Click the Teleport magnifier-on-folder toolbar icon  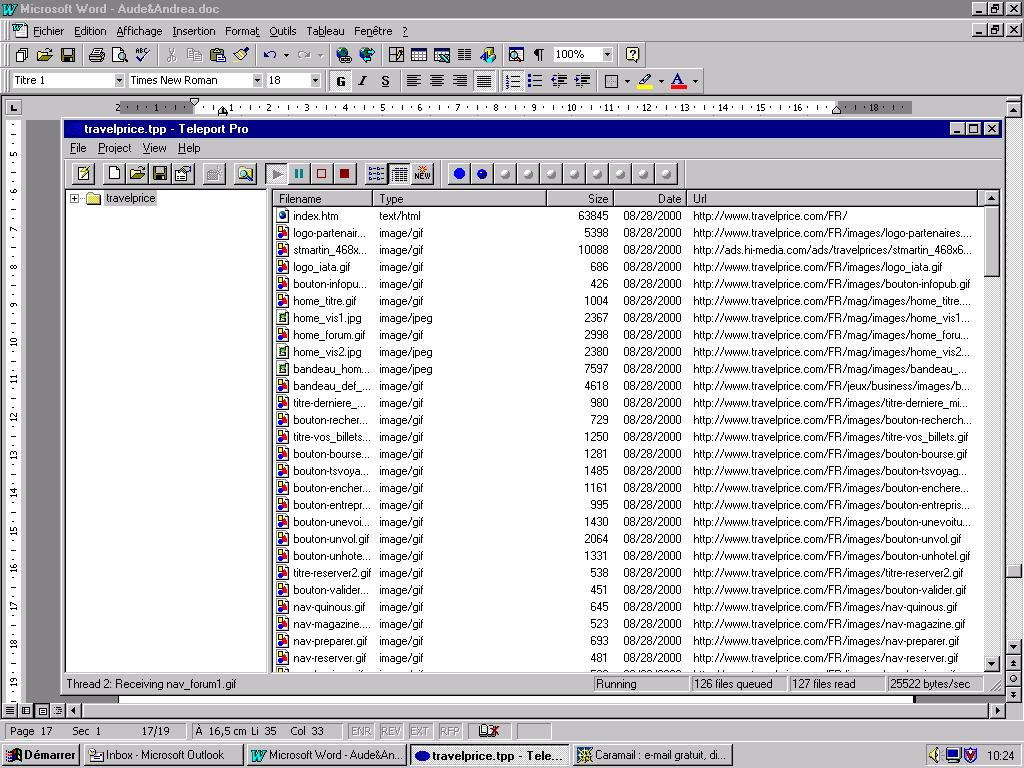tap(246, 174)
